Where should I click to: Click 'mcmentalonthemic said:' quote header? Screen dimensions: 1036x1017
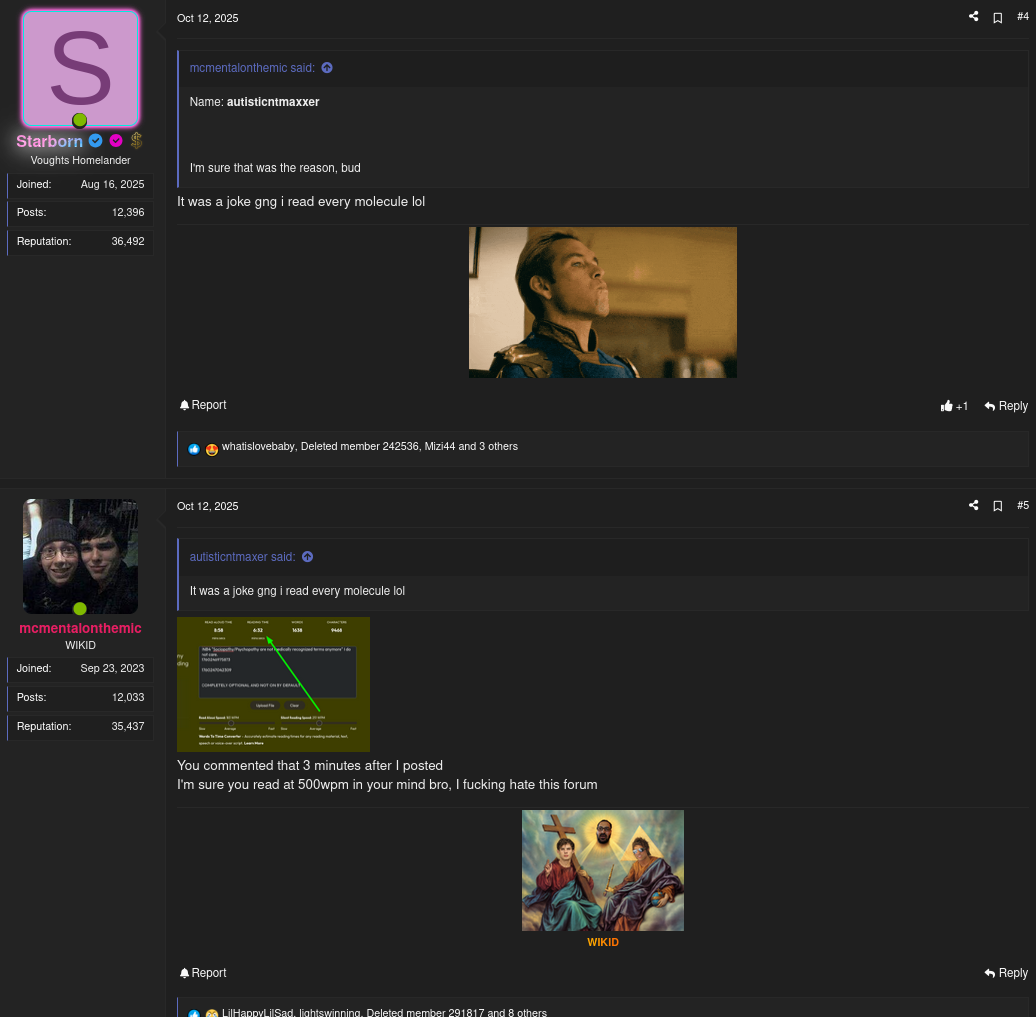tap(252, 67)
